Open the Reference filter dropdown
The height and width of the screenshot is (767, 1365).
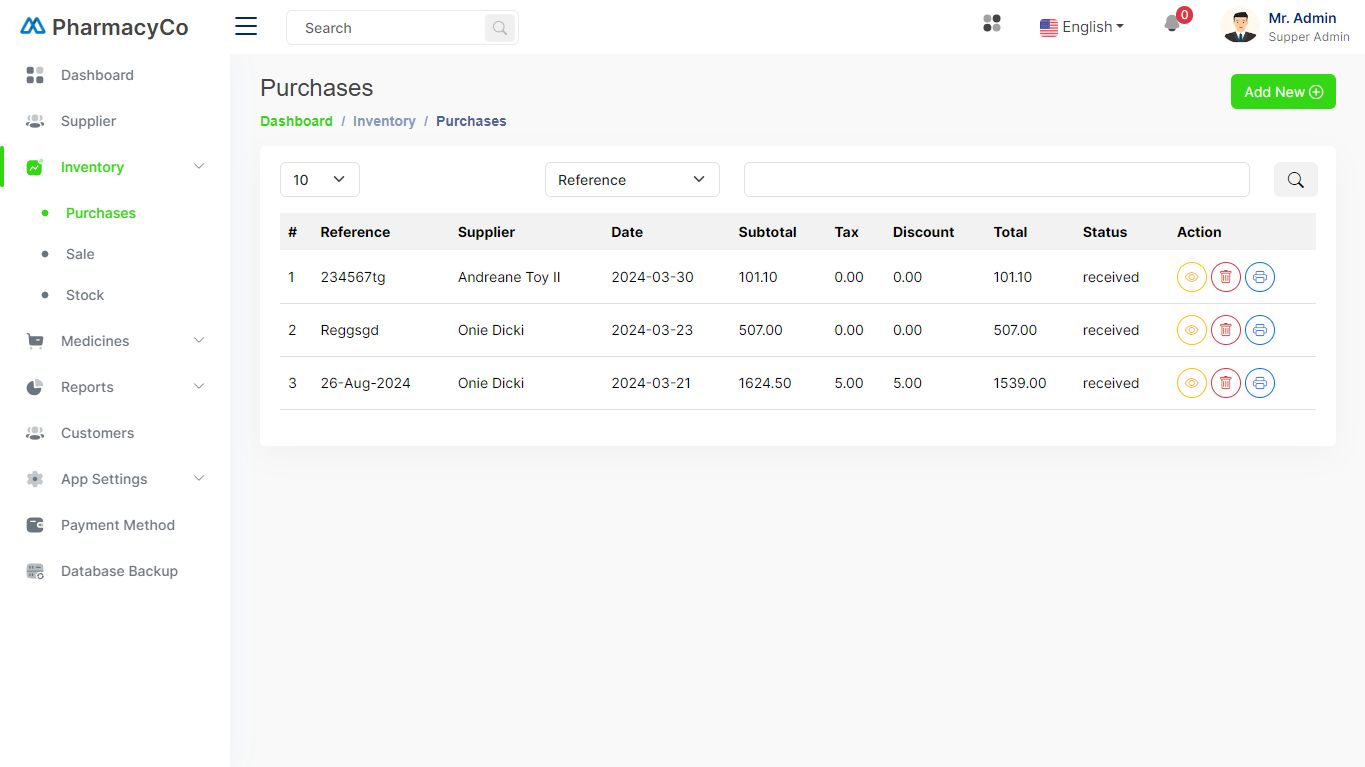pyautogui.click(x=632, y=180)
